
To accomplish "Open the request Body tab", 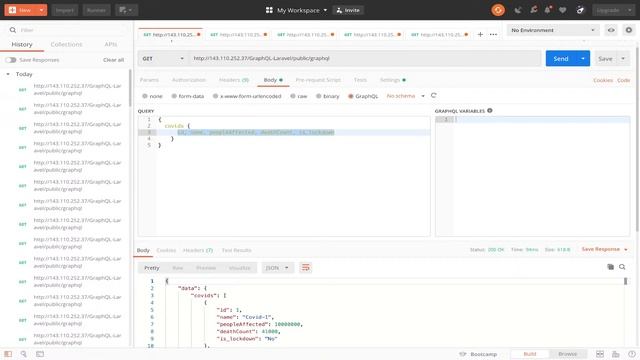I will [x=273, y=80].
